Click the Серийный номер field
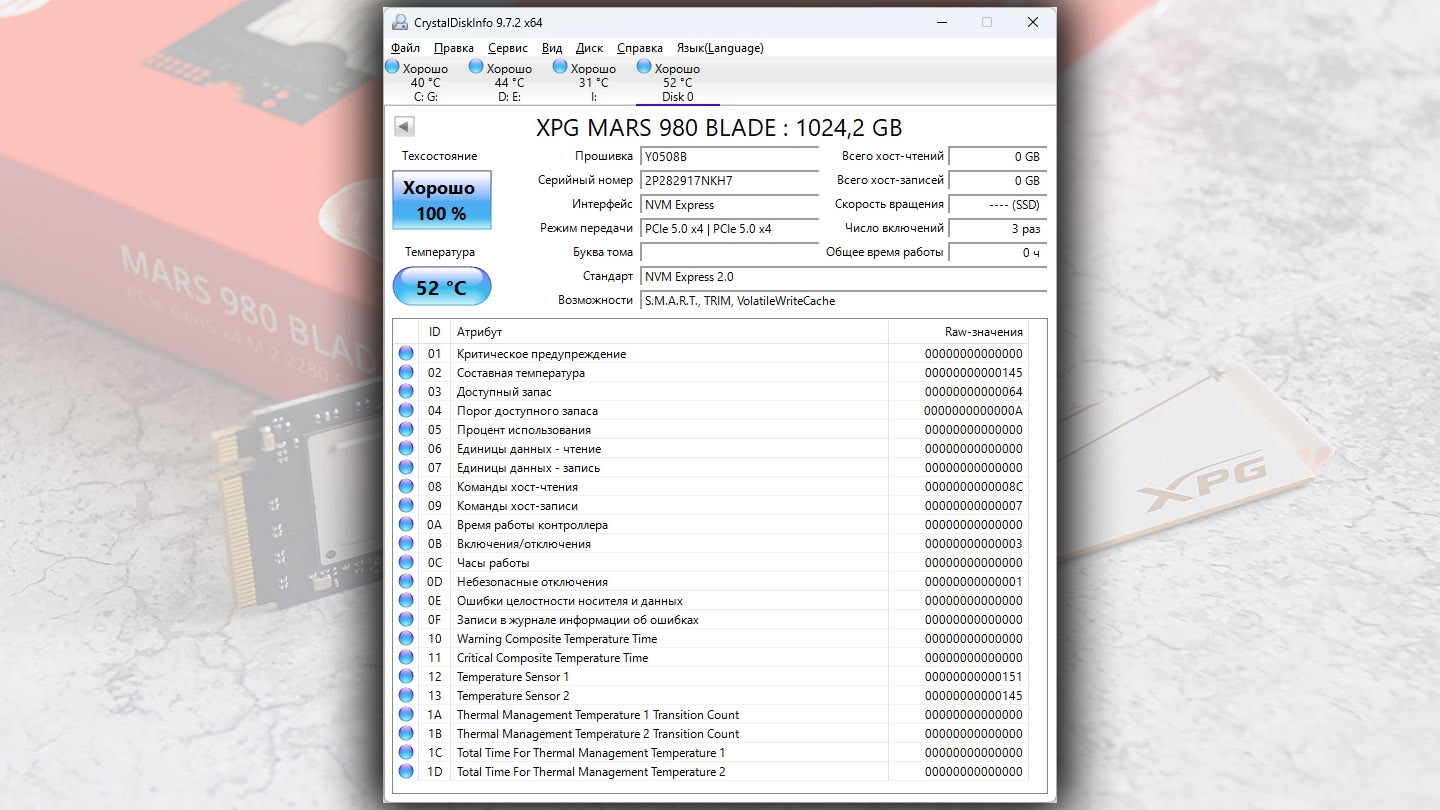 coord(729,181)
